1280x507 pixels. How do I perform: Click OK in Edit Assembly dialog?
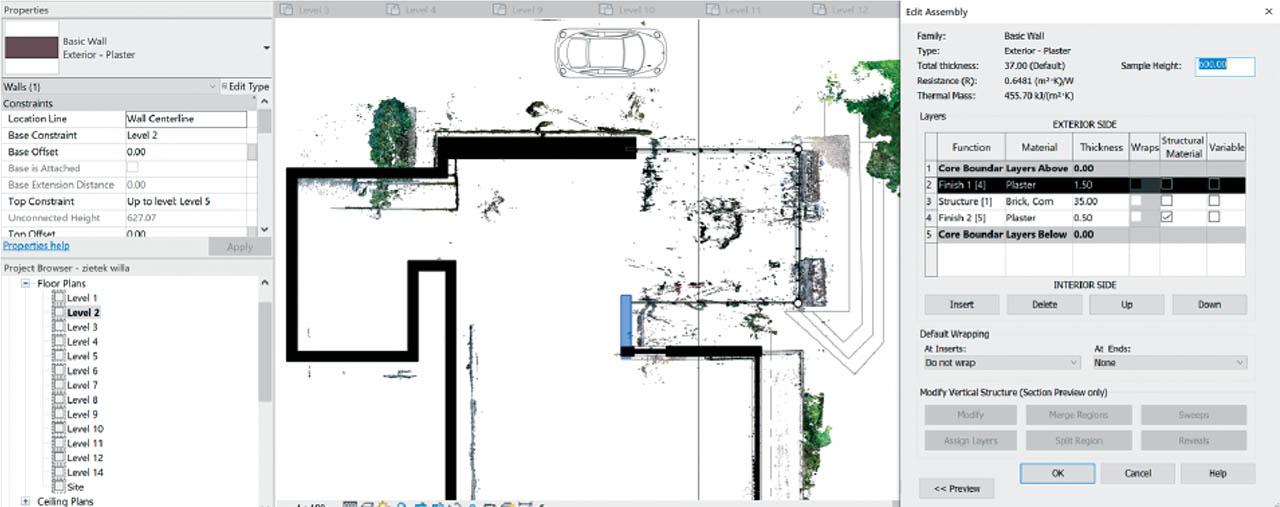1057,473
